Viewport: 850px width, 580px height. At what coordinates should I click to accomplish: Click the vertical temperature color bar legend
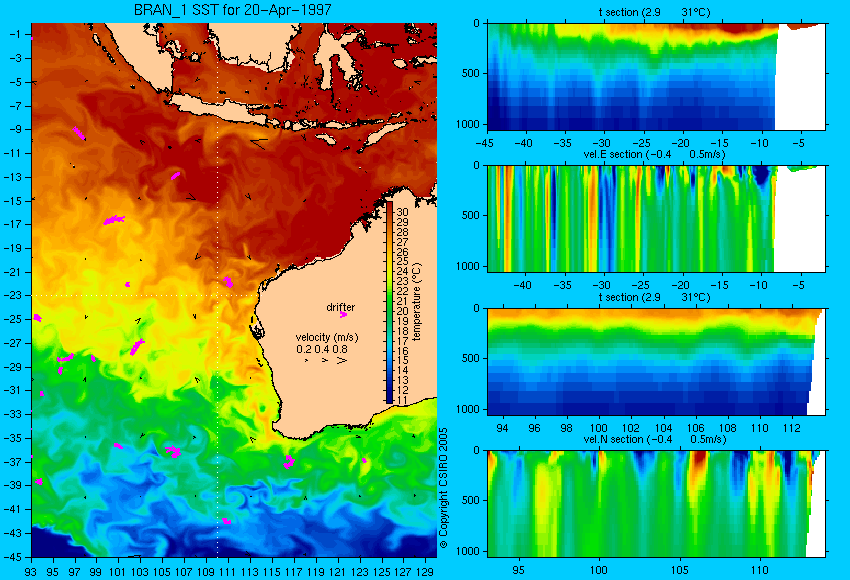click(389, 302)
